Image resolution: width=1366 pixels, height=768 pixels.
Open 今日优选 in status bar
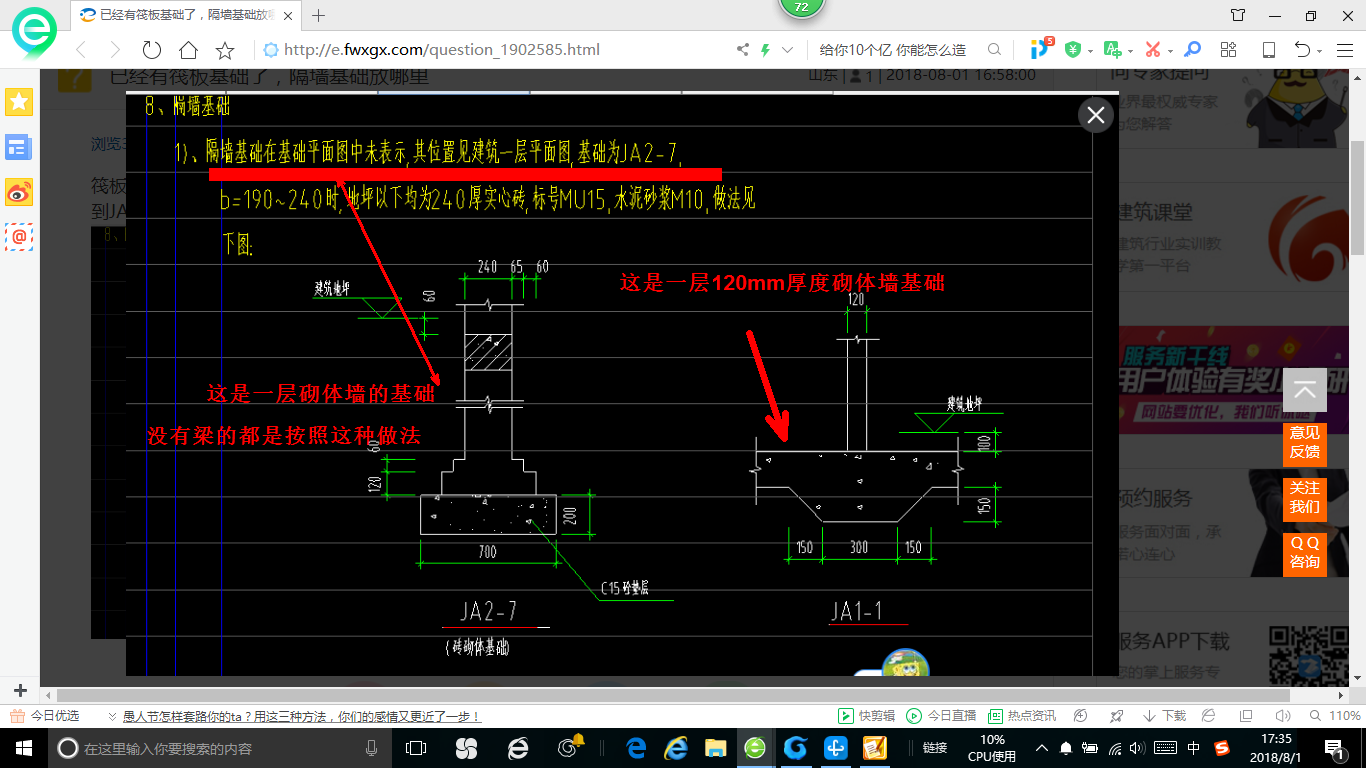[44, 716]
